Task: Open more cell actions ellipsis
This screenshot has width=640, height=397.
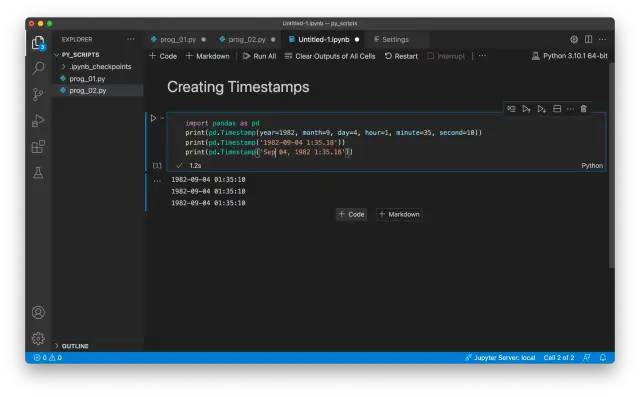Action: pyautogui.click(x=570, y=109)
